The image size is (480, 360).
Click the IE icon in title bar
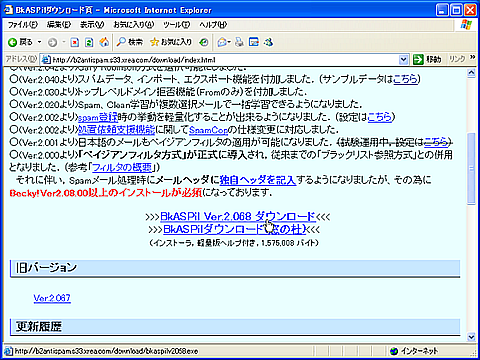tap(8, 10)
